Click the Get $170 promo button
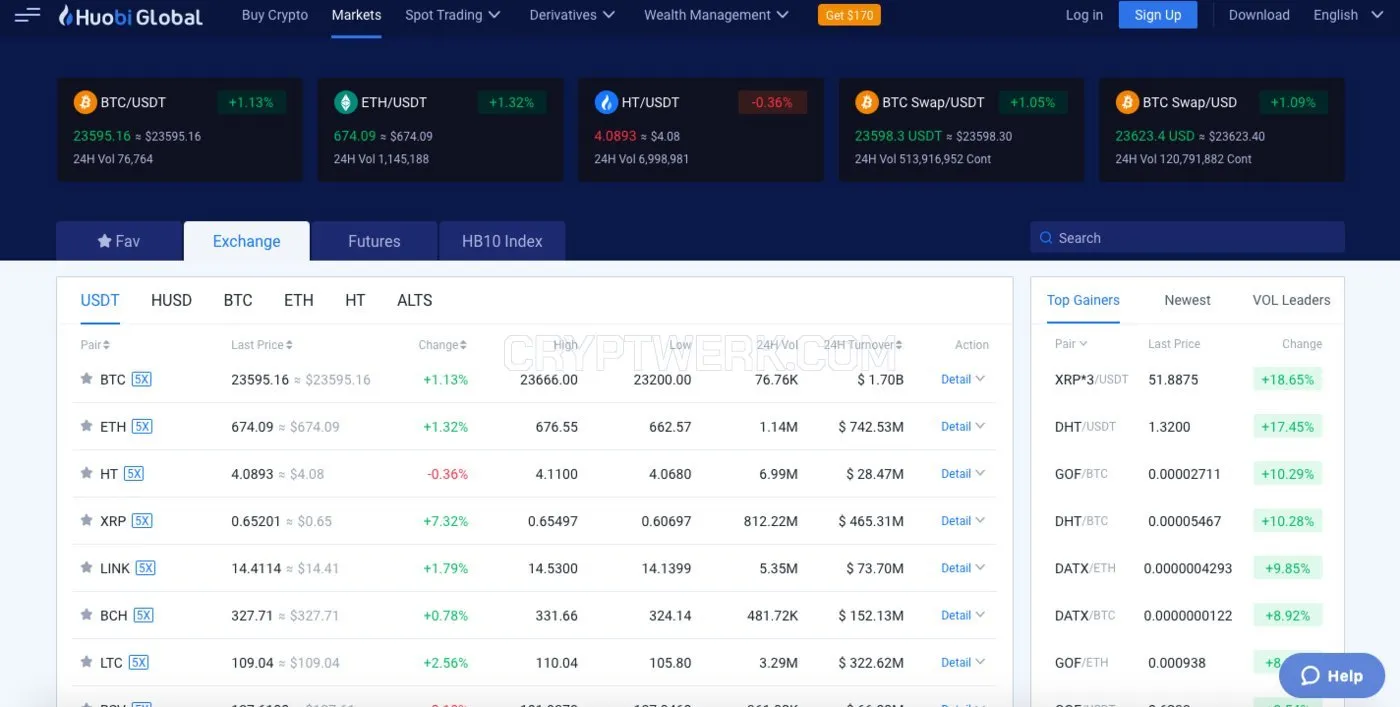This screenshot has width=1400, height=707. coord(849,15)
